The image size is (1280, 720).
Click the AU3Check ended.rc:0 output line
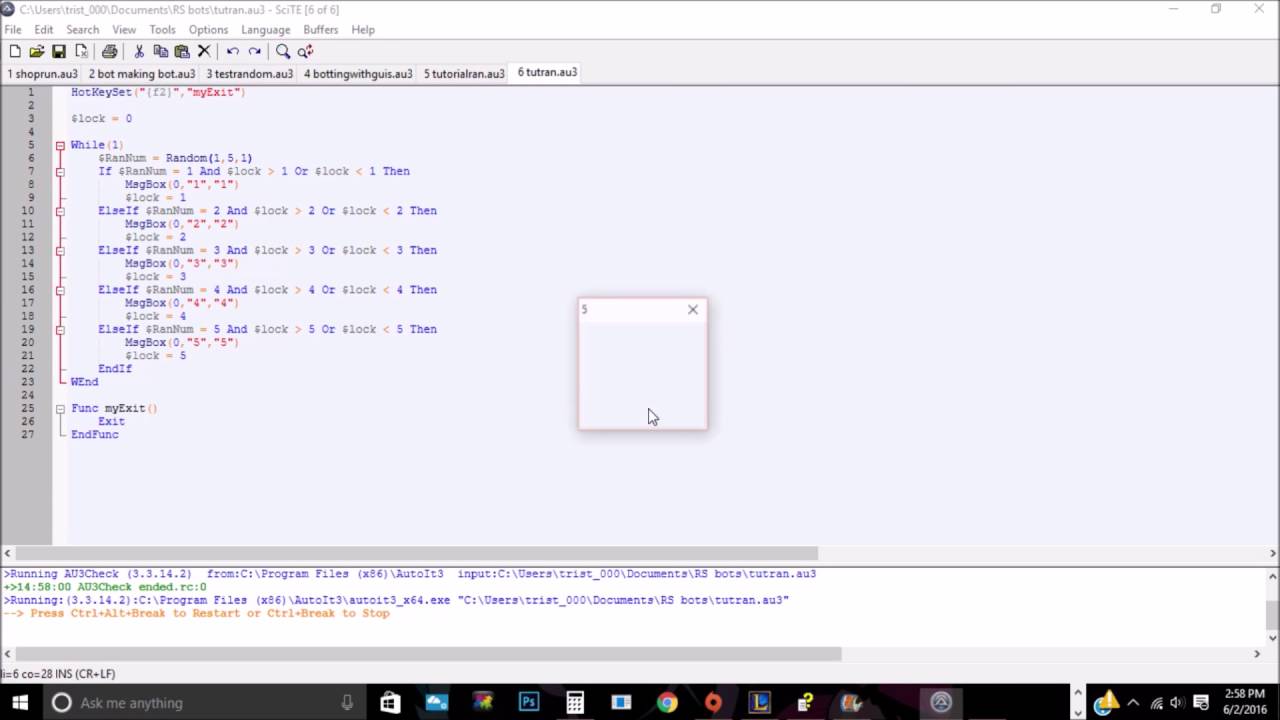[105, 587]
